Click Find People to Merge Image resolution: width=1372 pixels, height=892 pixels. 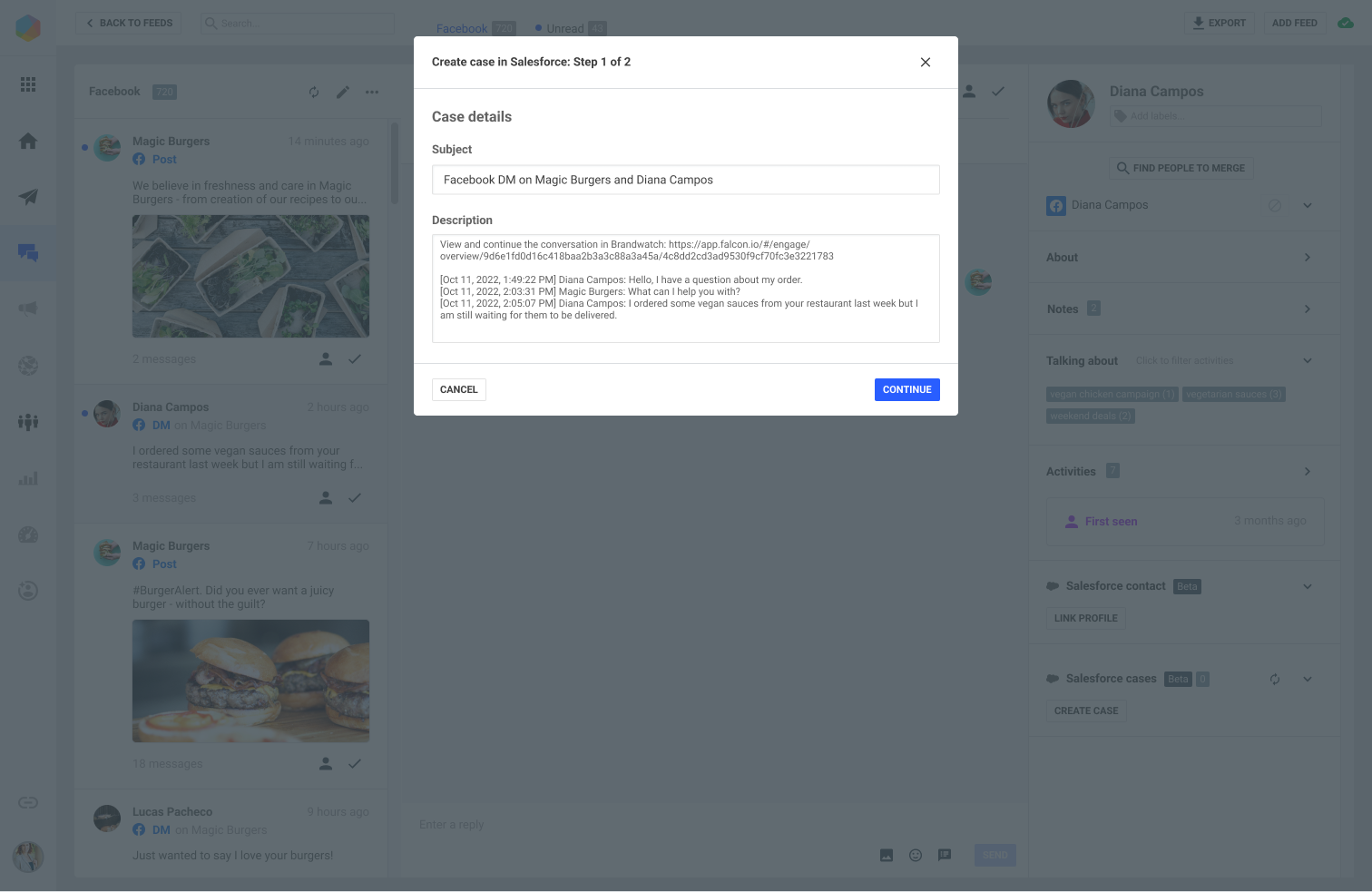[x=1181, y=168]
